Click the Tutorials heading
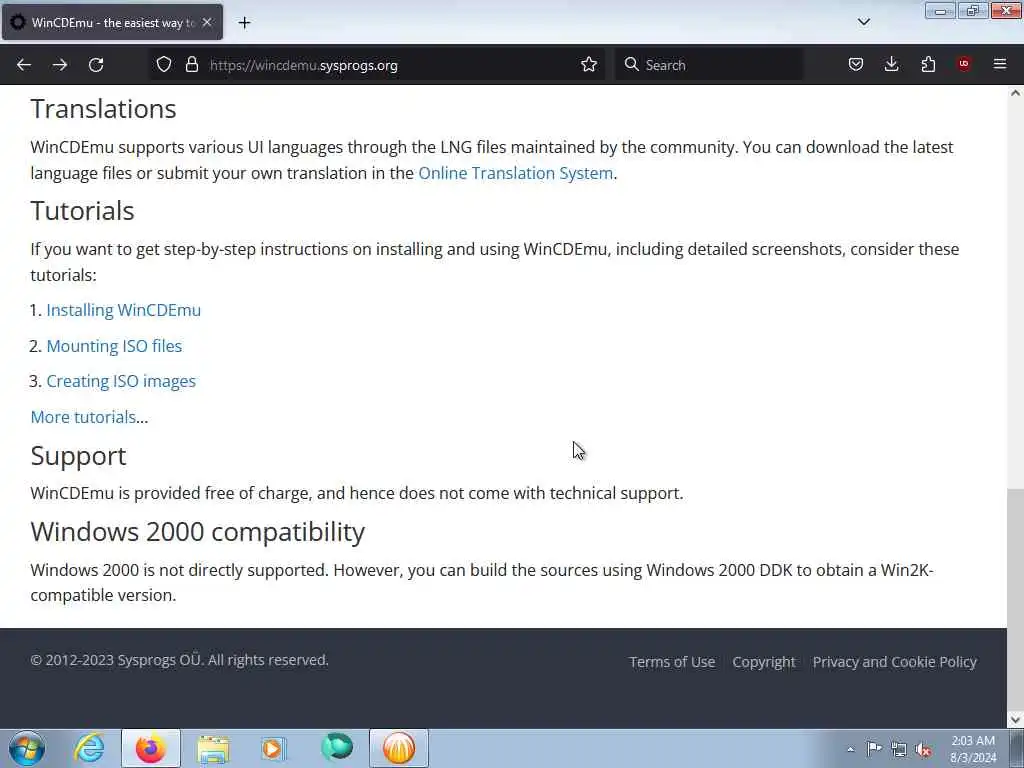The image size is (1024, 768). click(x=82, y=211)
